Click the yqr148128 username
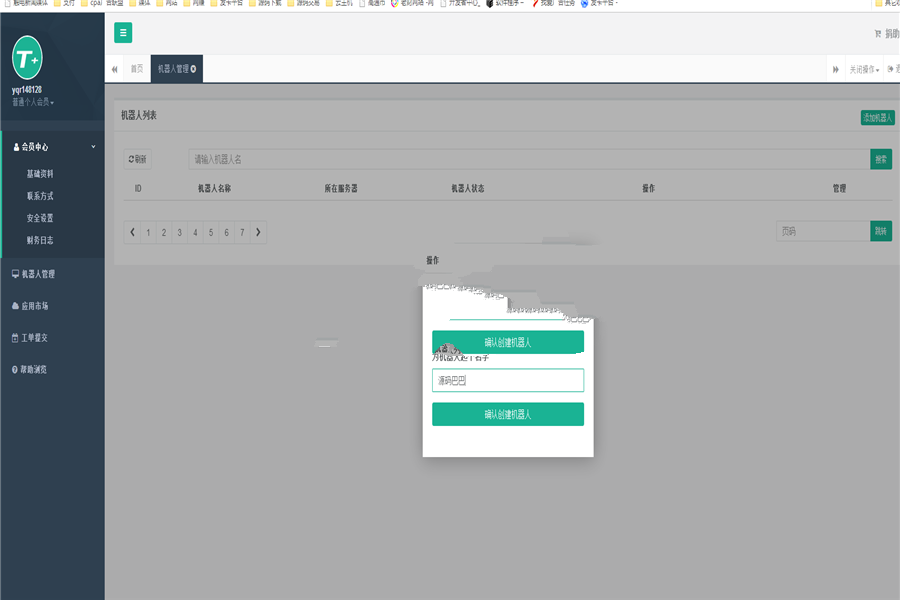 (x=26, y=90)
